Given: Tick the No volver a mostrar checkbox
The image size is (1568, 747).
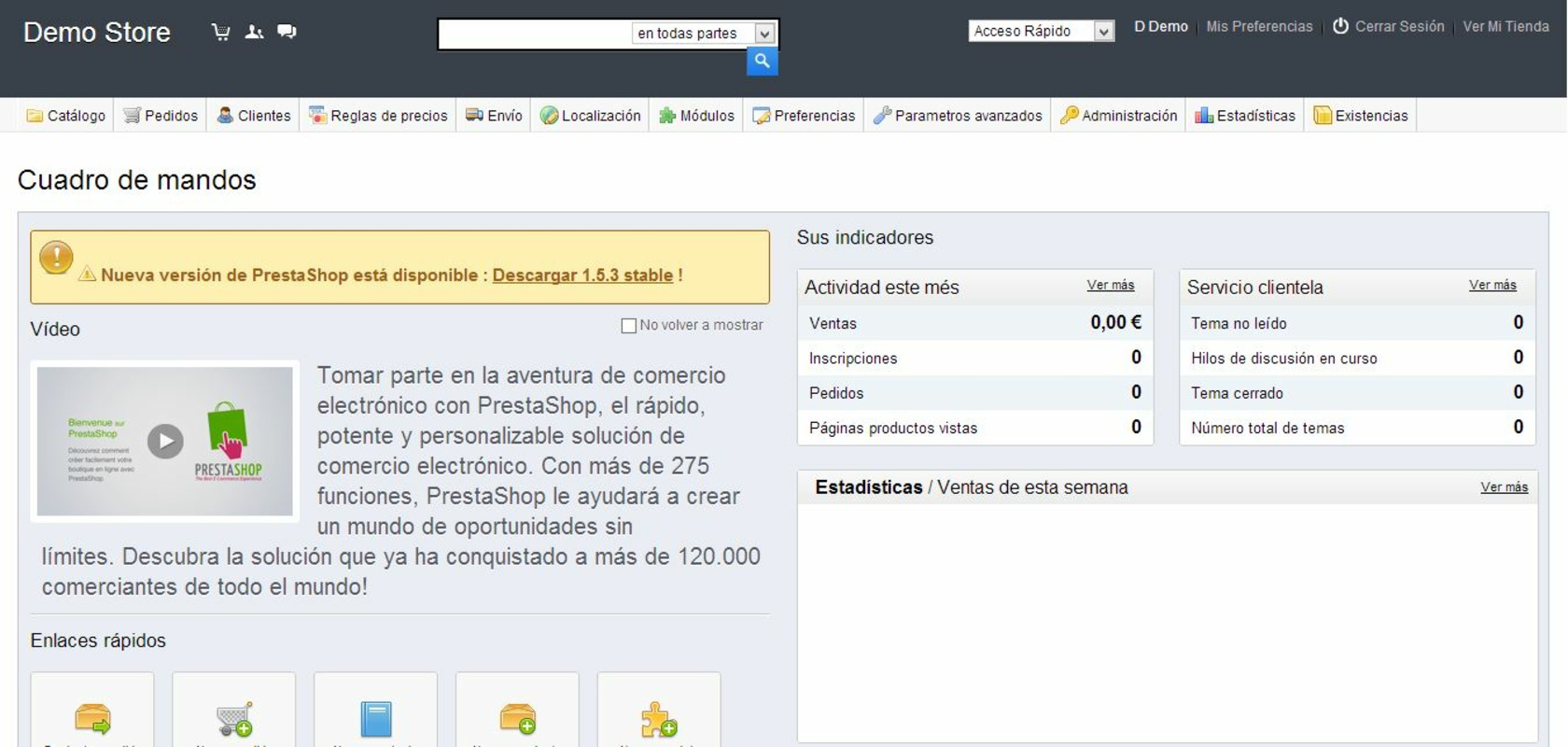Looking at the screenshot, I should pyautogui.click(x=629, y=326).
